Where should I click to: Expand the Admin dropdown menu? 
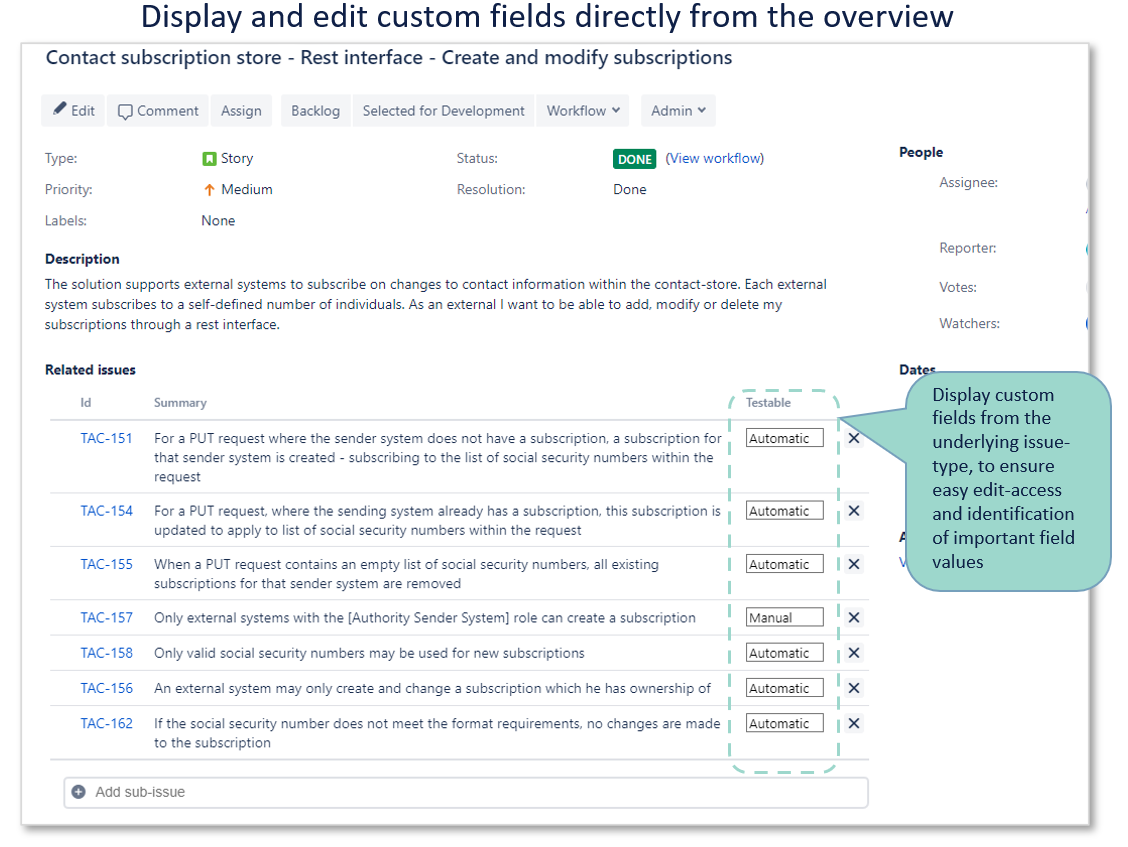point(678,111)
